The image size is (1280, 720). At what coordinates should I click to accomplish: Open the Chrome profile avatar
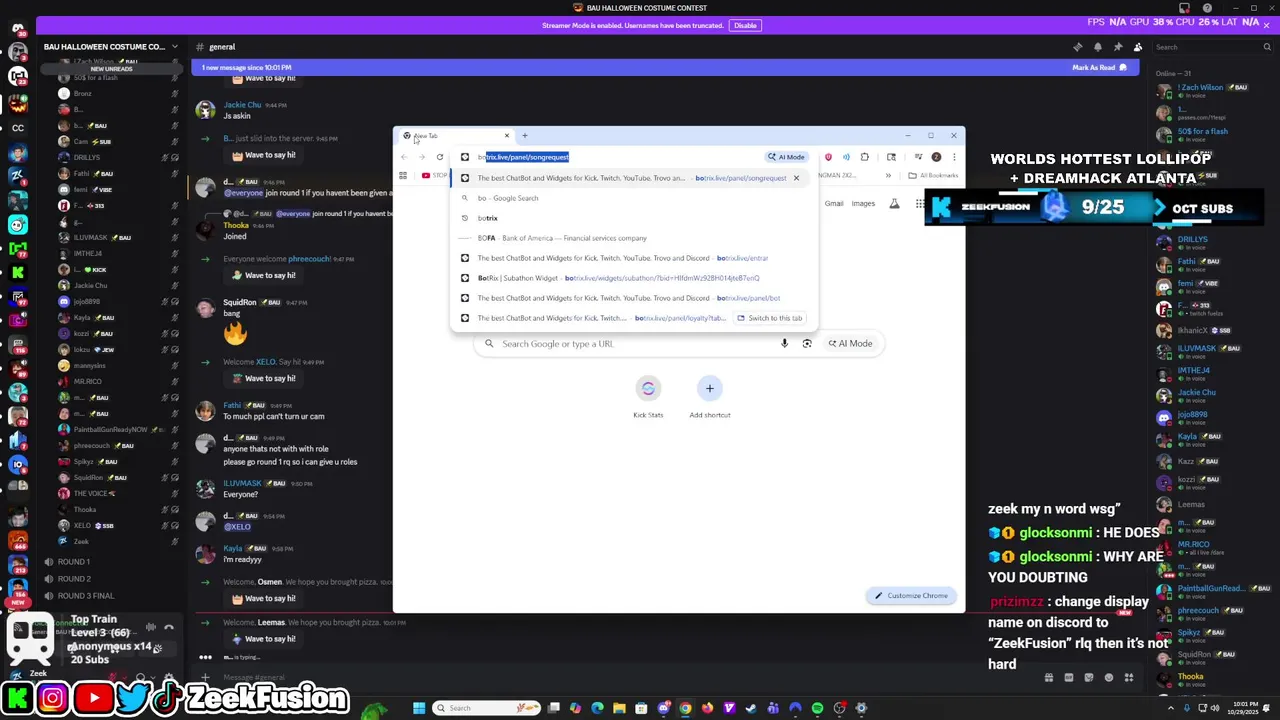click(x=936, y=157)
